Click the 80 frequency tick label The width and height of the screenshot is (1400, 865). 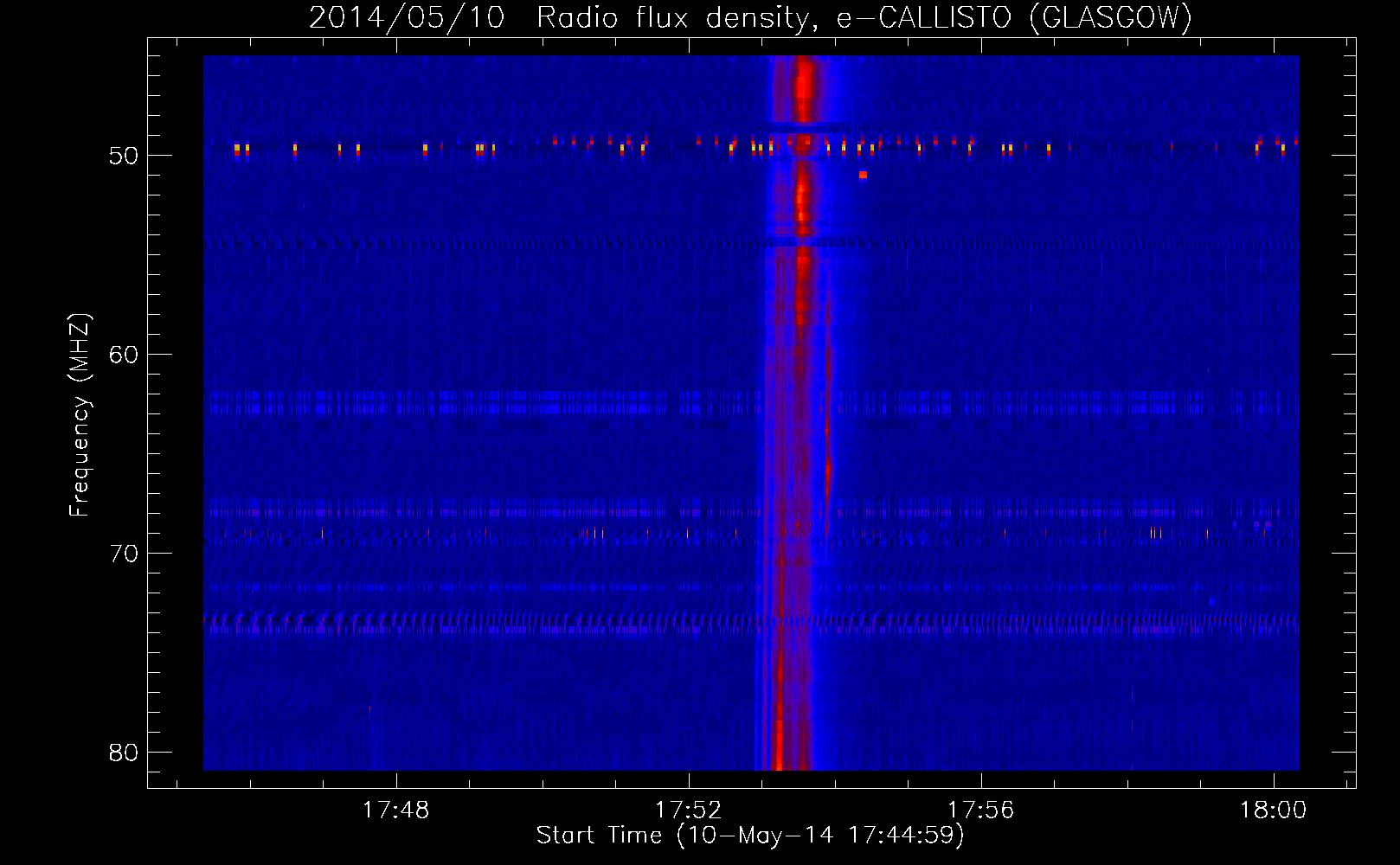124,753
